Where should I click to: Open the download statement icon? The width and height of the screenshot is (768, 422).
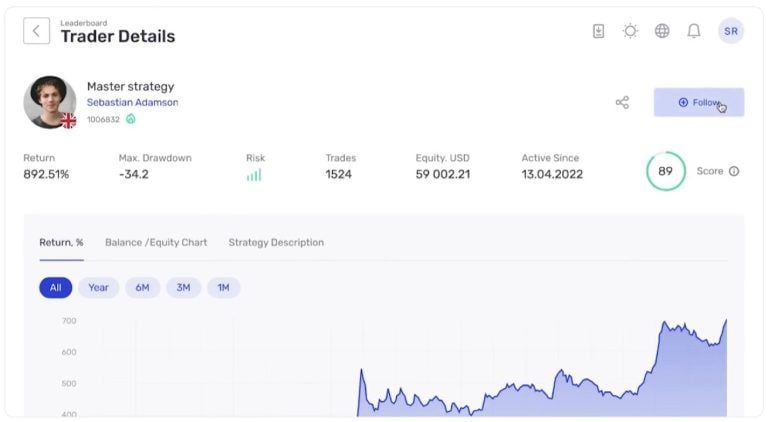point(598,31)
